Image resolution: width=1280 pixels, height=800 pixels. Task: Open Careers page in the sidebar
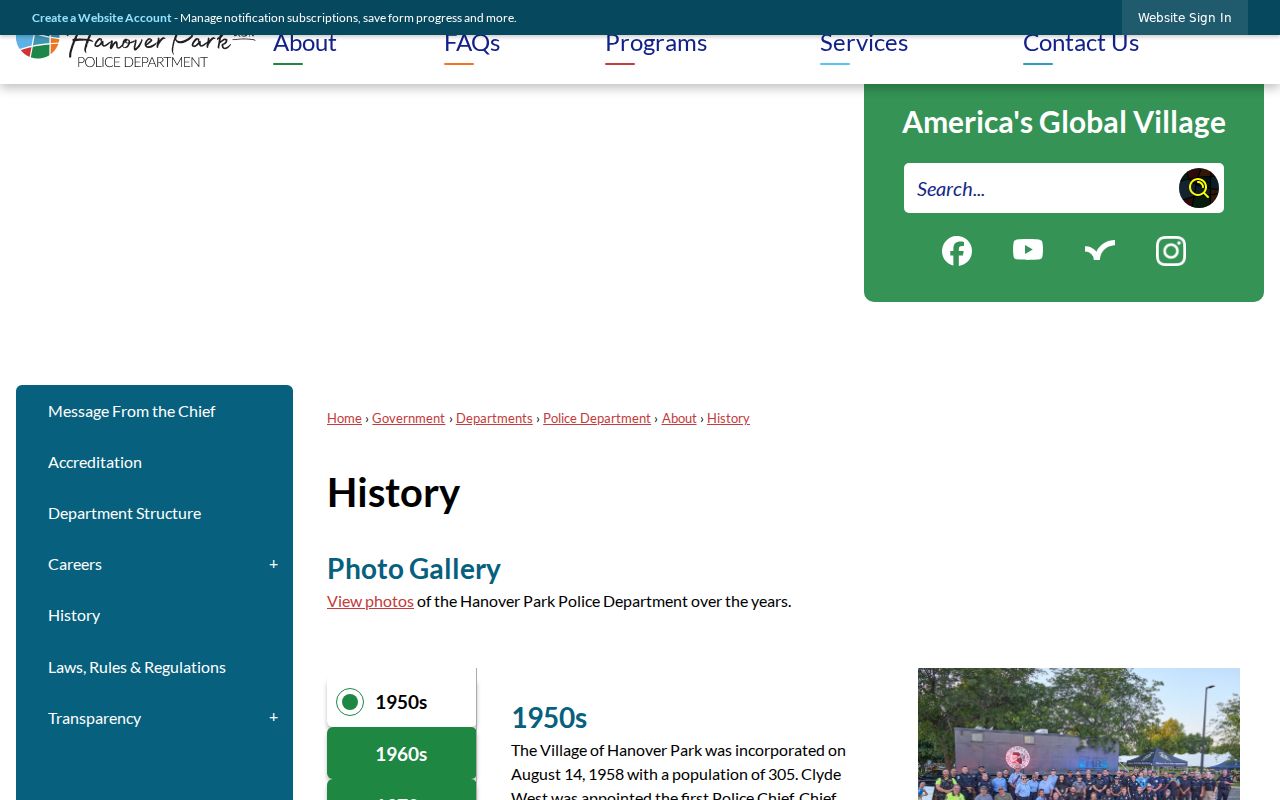pyautogui.click(x=75, y=564)
